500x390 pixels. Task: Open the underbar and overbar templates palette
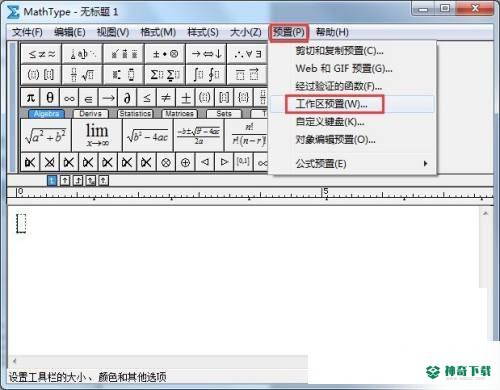point(247,74)
